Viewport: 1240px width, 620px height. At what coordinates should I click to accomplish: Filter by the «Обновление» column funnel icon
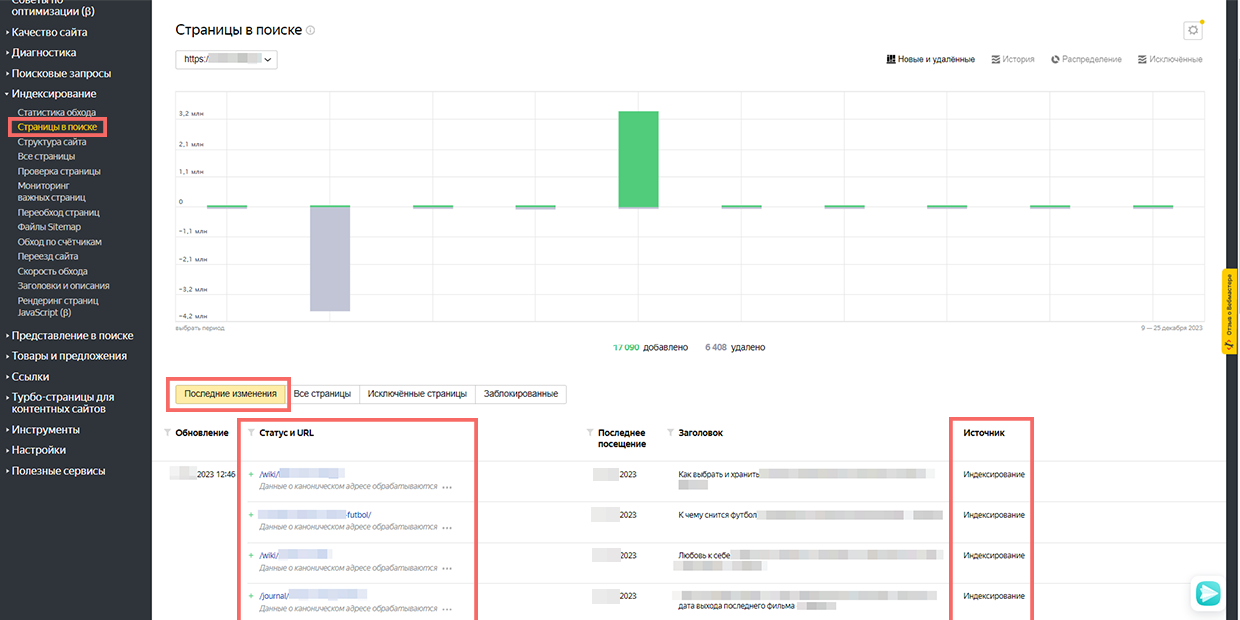tap(167, 433)
